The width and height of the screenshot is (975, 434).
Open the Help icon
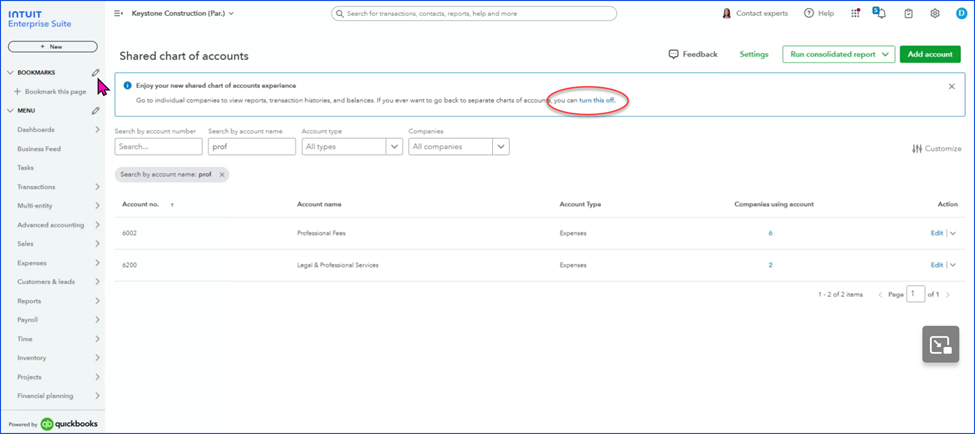809,13
